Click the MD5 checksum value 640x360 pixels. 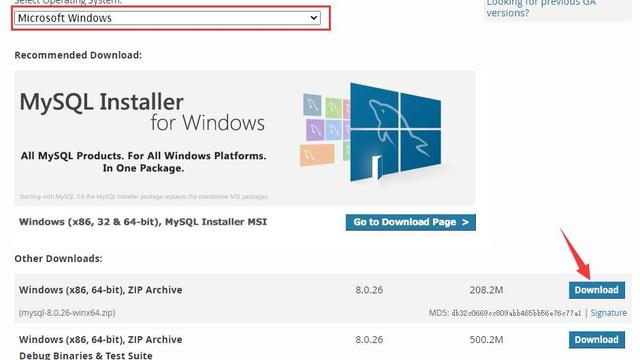pyautogui.click(x=516, y=313)
